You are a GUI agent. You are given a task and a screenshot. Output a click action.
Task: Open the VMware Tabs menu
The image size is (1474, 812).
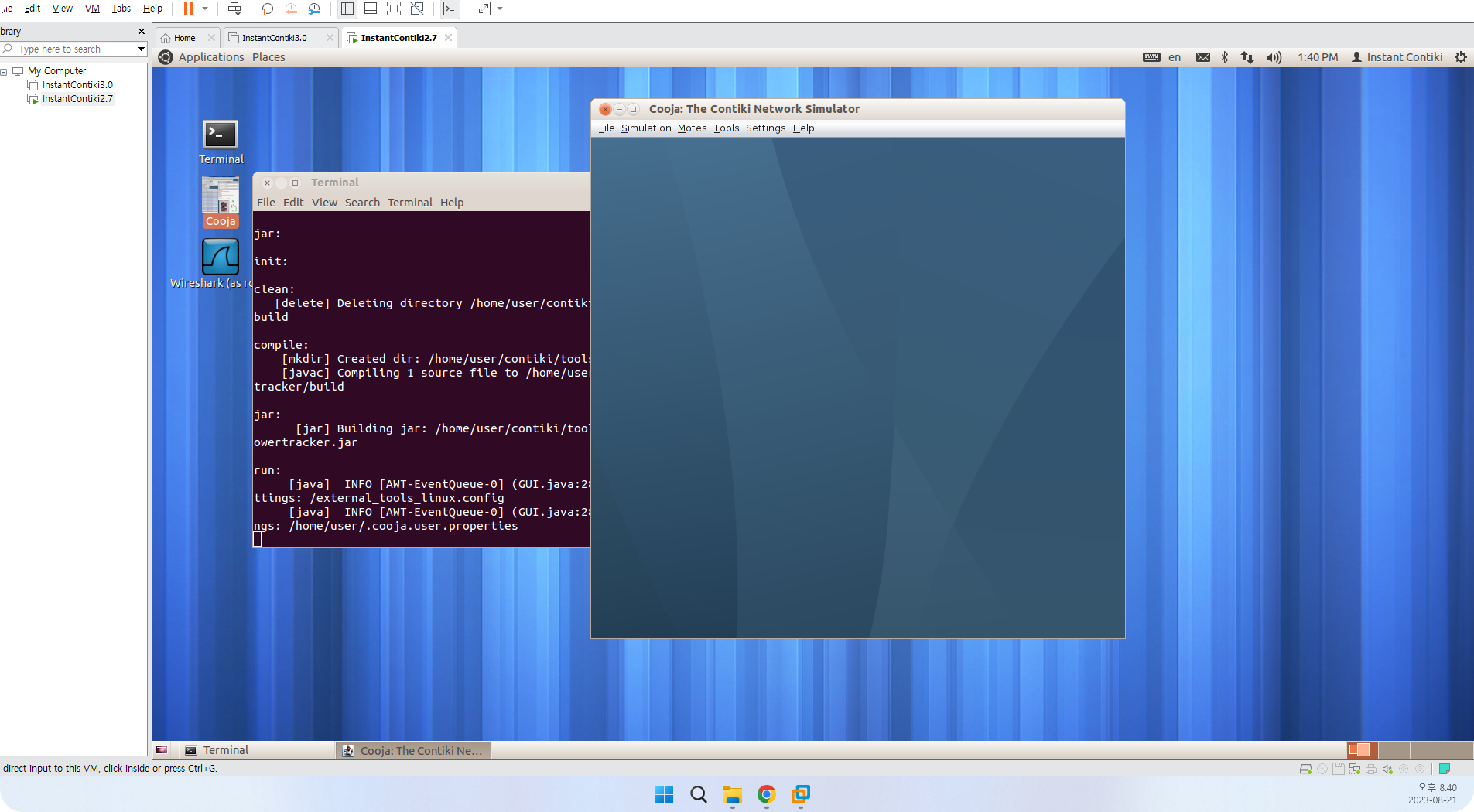click(121, 9)
